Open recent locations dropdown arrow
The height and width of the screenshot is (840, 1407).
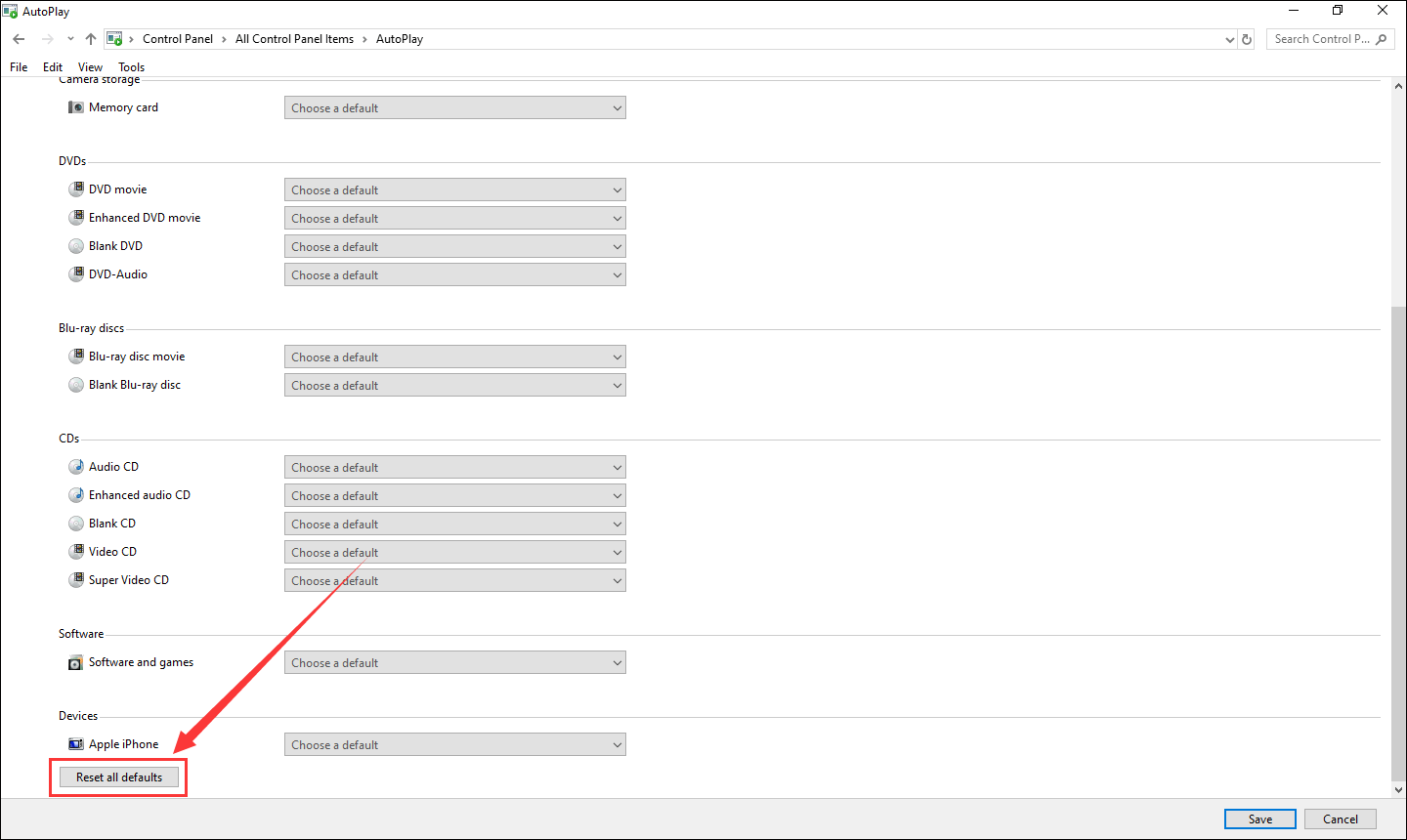click(70, 39)
